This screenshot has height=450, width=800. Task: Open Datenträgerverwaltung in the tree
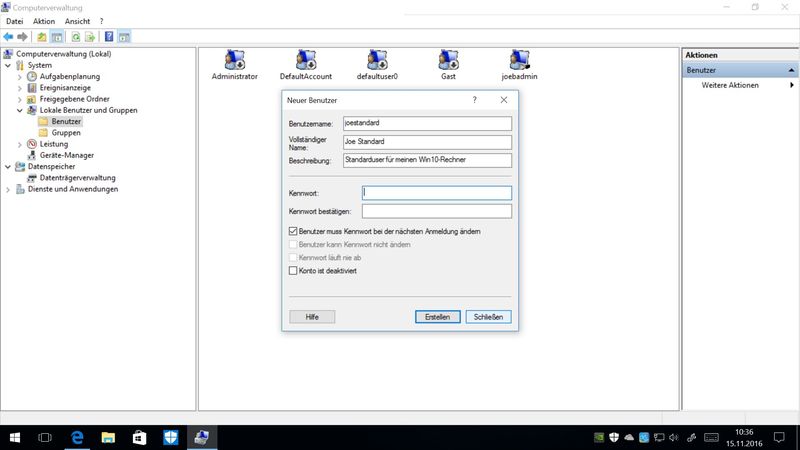[x=78, y=178]
